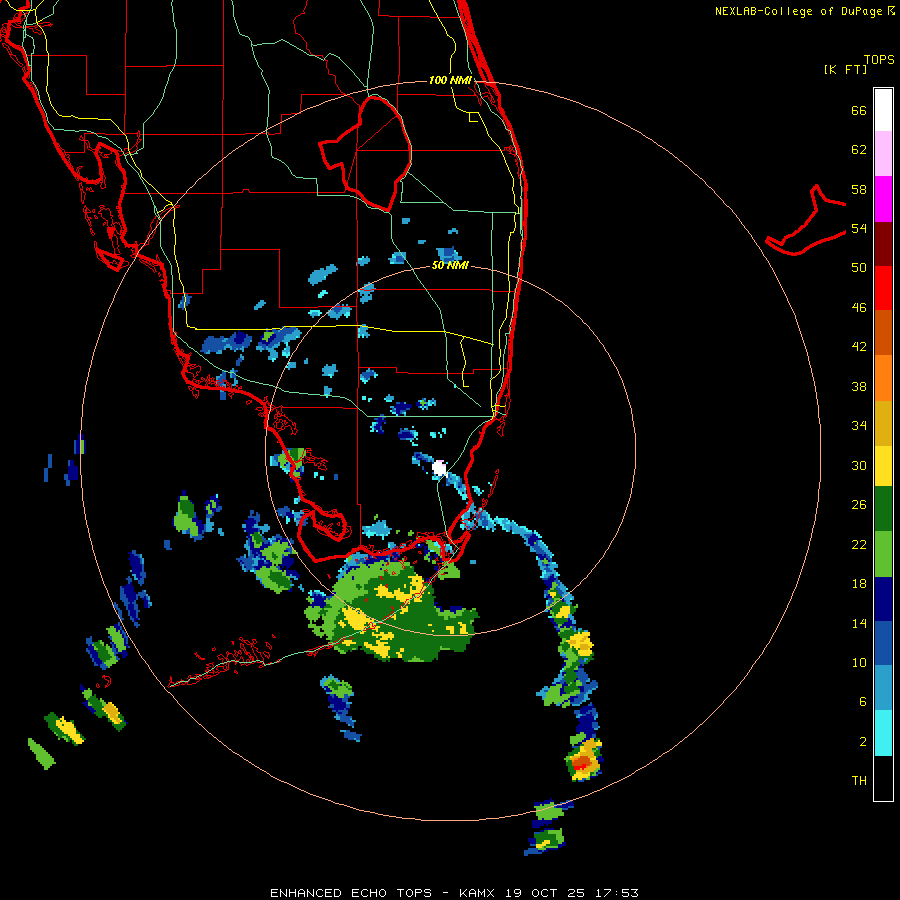This screenshot has height=900, width=900.
Task: Pick the bright orange legend swatch
Action: pos(883,378)
